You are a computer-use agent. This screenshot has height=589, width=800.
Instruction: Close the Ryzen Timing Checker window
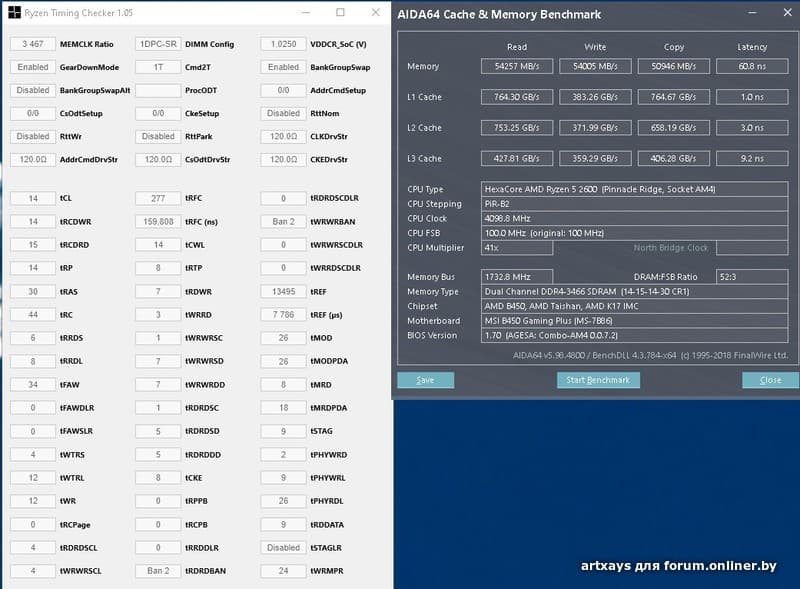coord(375,13)
